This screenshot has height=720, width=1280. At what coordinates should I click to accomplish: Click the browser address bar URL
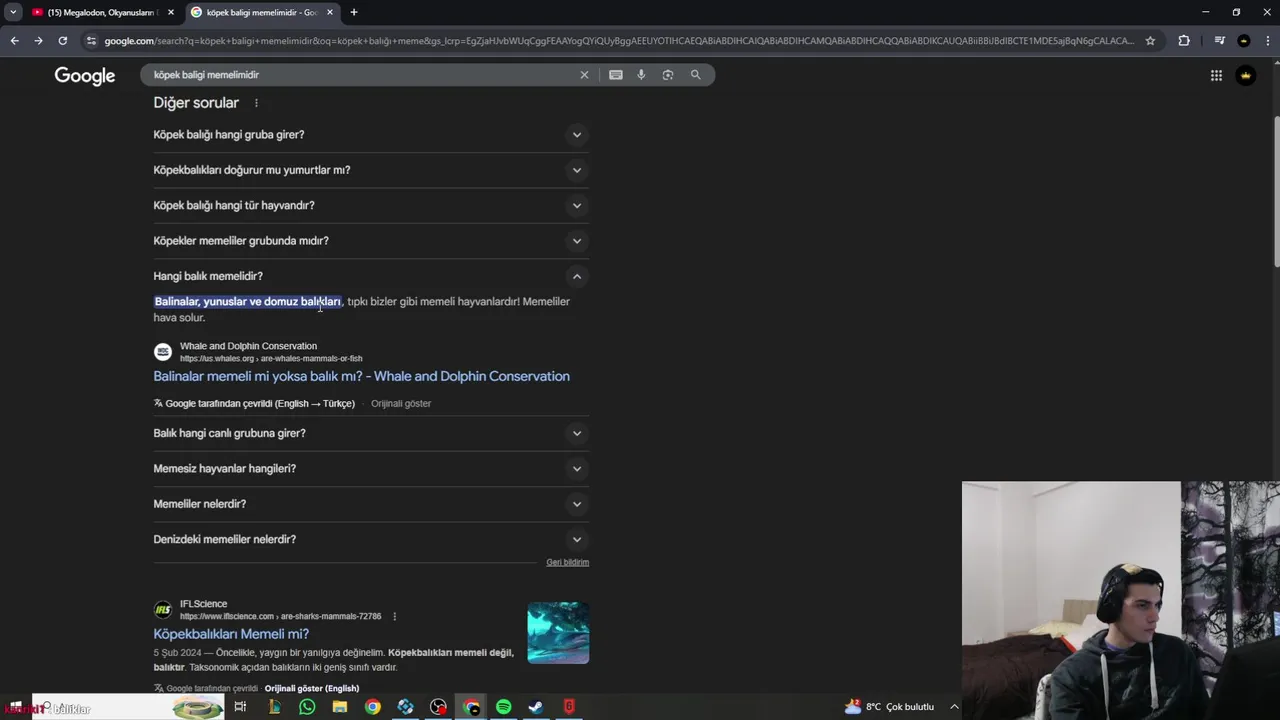pyautogui.click(x=618, y=41)
